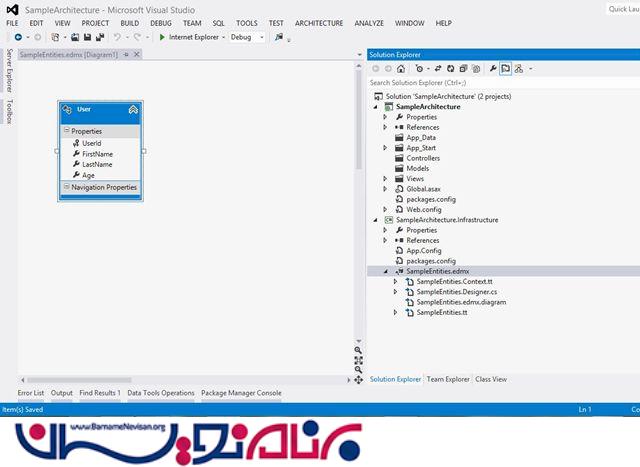Collapse the SampleArchitecture.Infrastructure project node
Screen dimensions: 640x467
(x=376, y=220)
